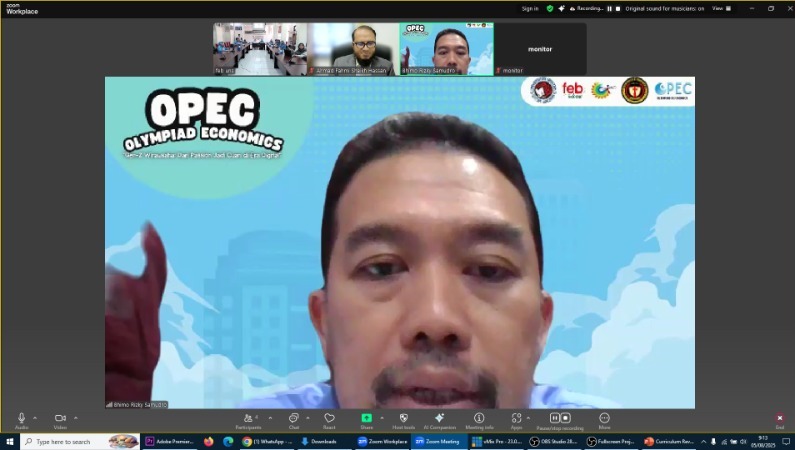Click Sign in at the top
The height and width of the screenshot is (450, 795).
pyautogui.click(x=530, y=9)
